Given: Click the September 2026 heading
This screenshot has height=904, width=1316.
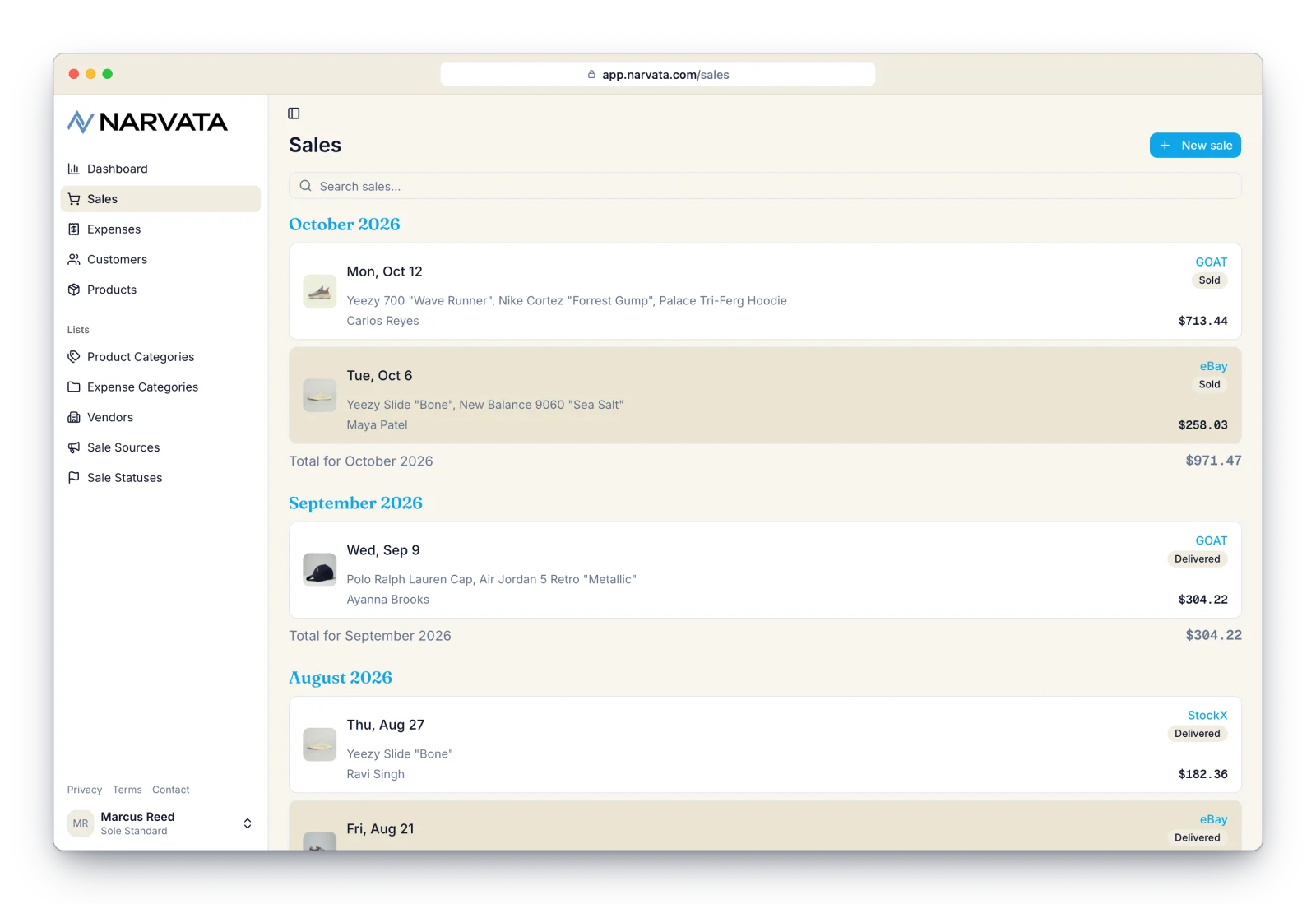Looking at the screenshot, I should coord(355,503).
